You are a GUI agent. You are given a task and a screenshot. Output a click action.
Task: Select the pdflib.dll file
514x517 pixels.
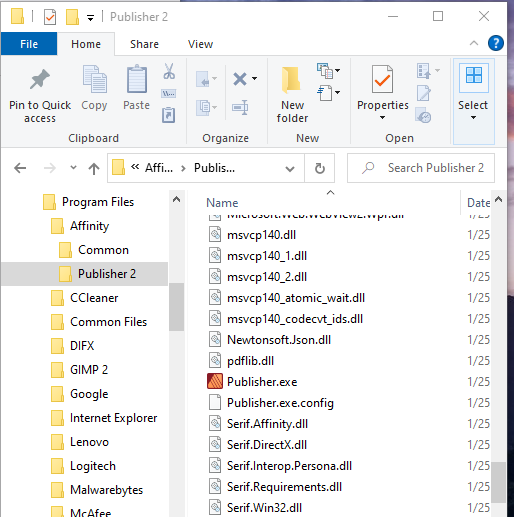click(250, 361)
